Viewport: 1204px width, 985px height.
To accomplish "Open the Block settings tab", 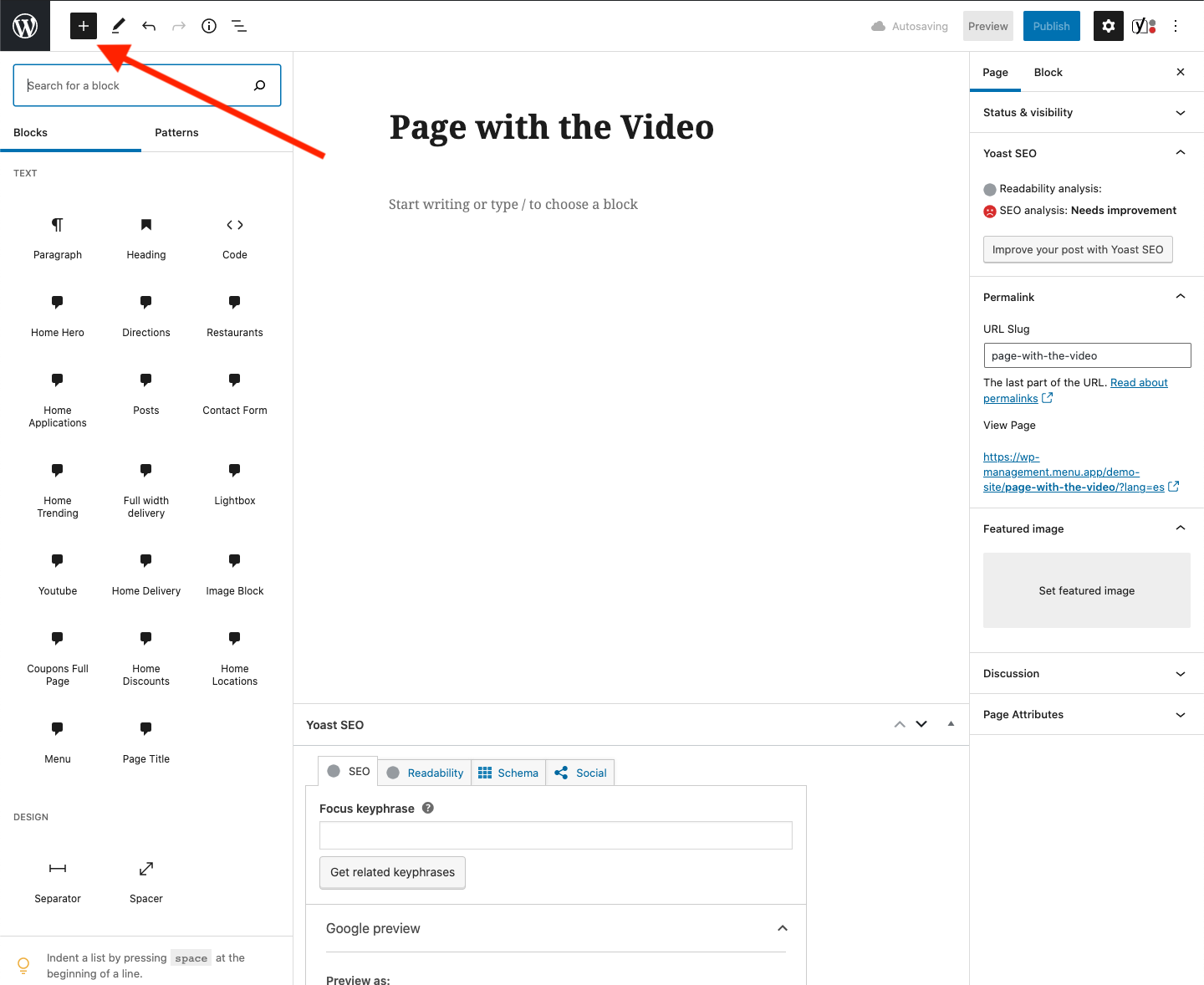I will pyautogui.click(x=1048, y=73).
